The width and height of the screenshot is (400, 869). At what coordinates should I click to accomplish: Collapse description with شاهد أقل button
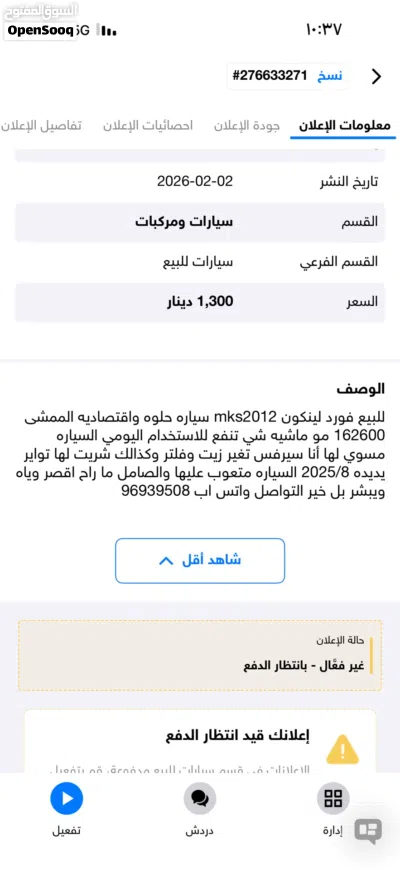pos(200,560)
